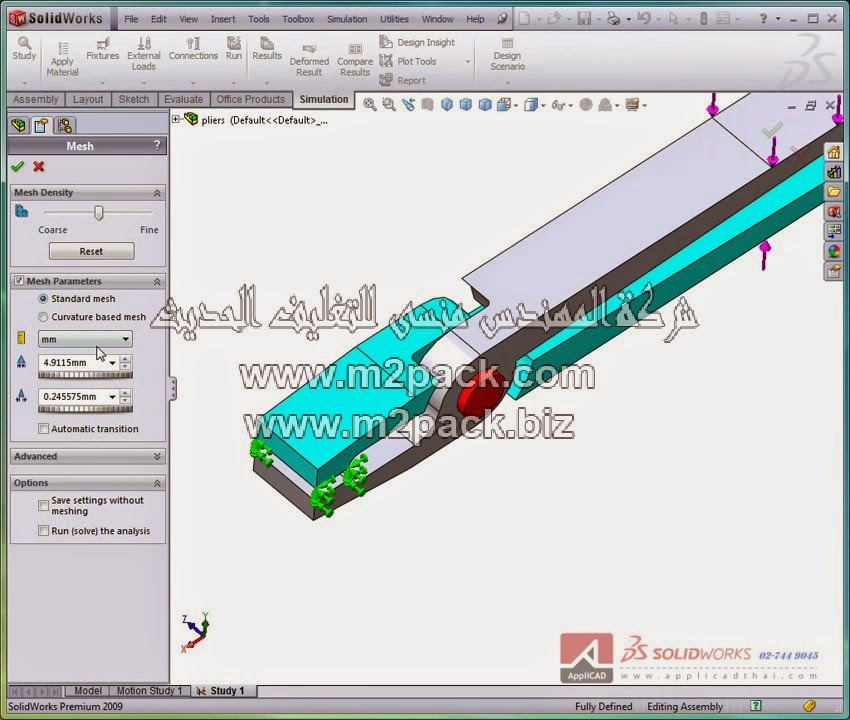Click tolerance thumbwheel below 0.245575mm
Viewport: 850px width, 720px height.
[x=85, y=409]
